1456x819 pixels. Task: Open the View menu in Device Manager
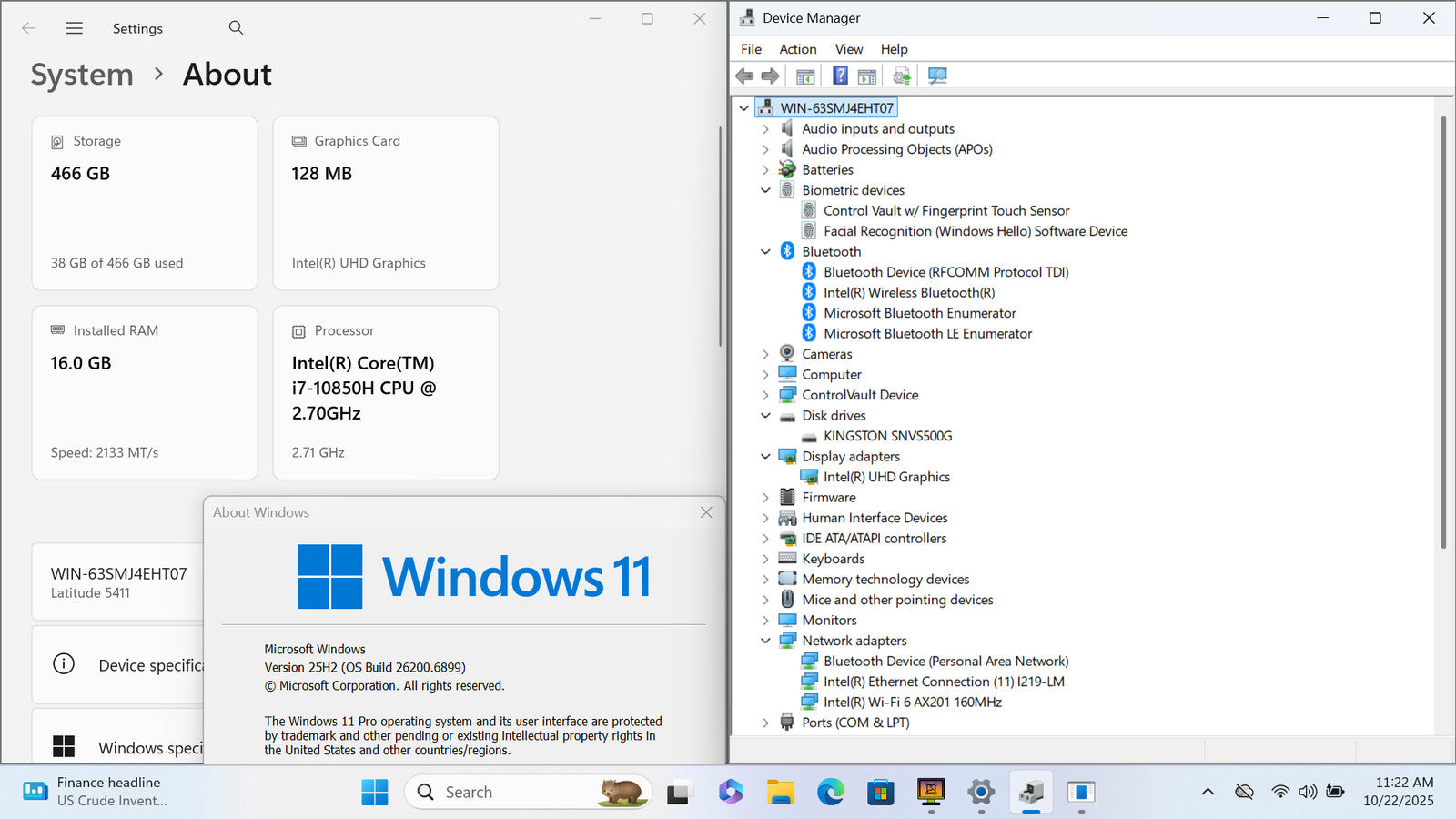tap(848, 49)
